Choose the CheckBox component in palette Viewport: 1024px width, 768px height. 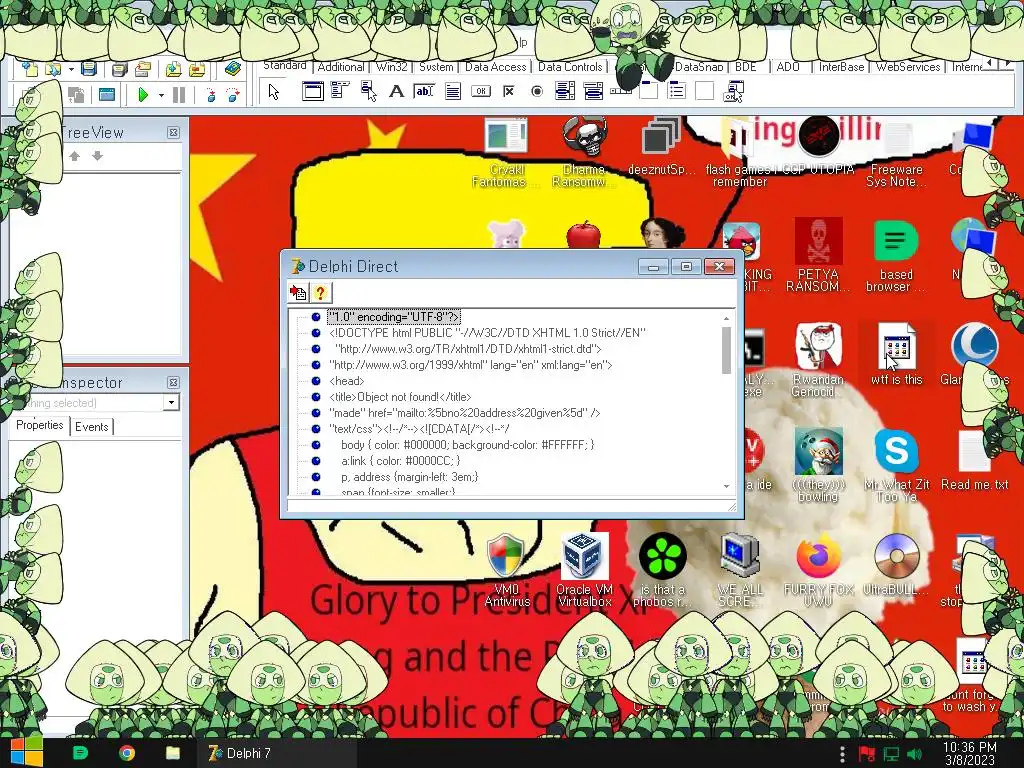(x=509, y=91)
